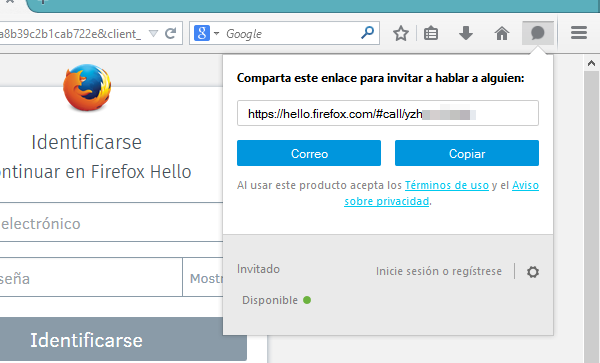Toggle the Firefox Hello chat bubble icon
Viewport: 600px width, 363px height.
pyautogui.click(x=538, y=33)
